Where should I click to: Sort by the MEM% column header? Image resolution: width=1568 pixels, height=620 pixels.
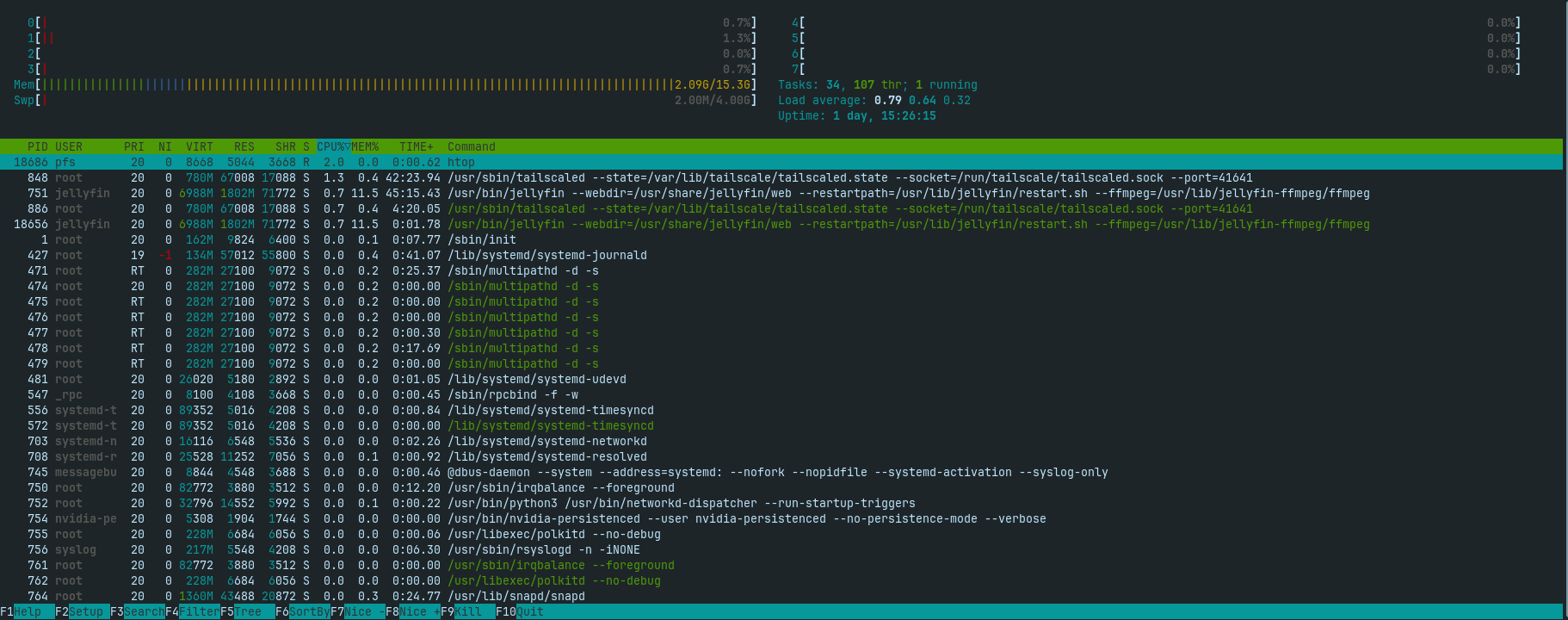pyautogui.click(x=365, y=146)
